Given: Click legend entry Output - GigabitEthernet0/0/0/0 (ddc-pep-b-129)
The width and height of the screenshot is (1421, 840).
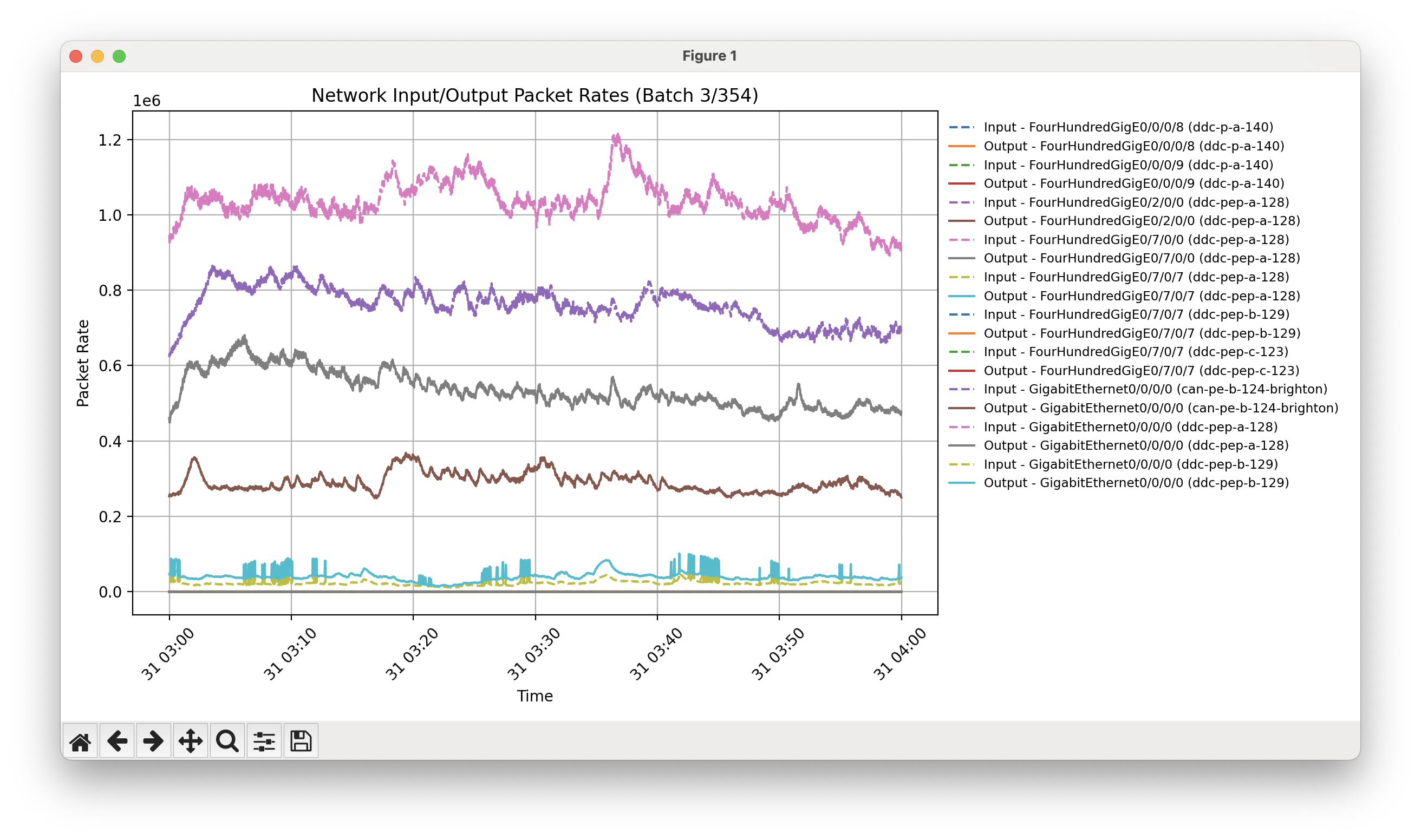Looking at the screenshot, I should [x=1136, y=483].
